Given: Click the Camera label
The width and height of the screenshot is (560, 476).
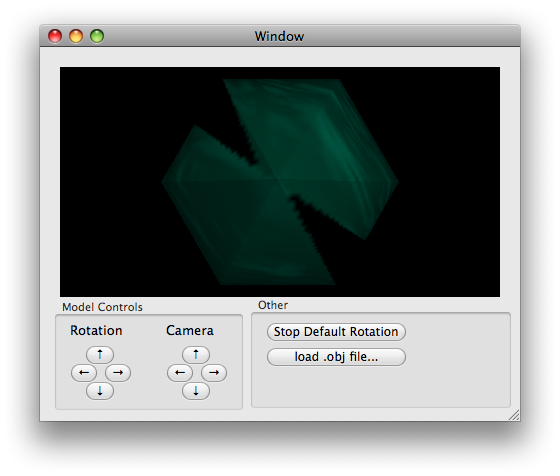Looking at the screenshot, I should (x=190, y=330).
